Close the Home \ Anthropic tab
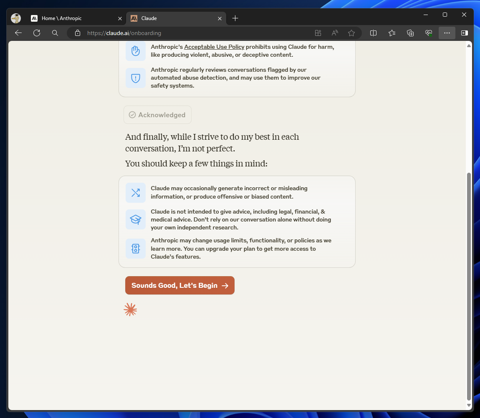The image size is (480, 418). 120,19
